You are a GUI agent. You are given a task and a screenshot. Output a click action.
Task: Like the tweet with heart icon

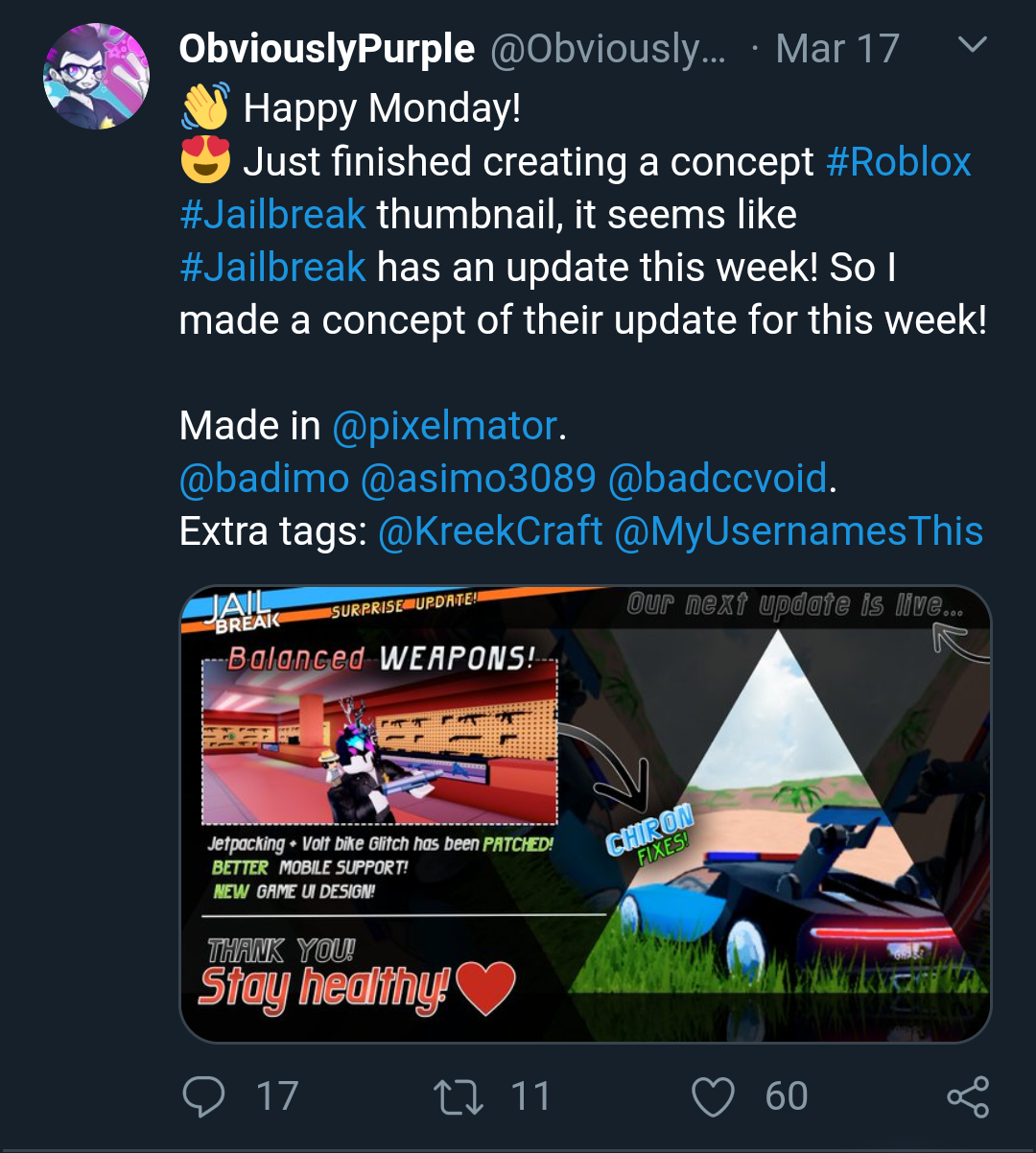713,1096
